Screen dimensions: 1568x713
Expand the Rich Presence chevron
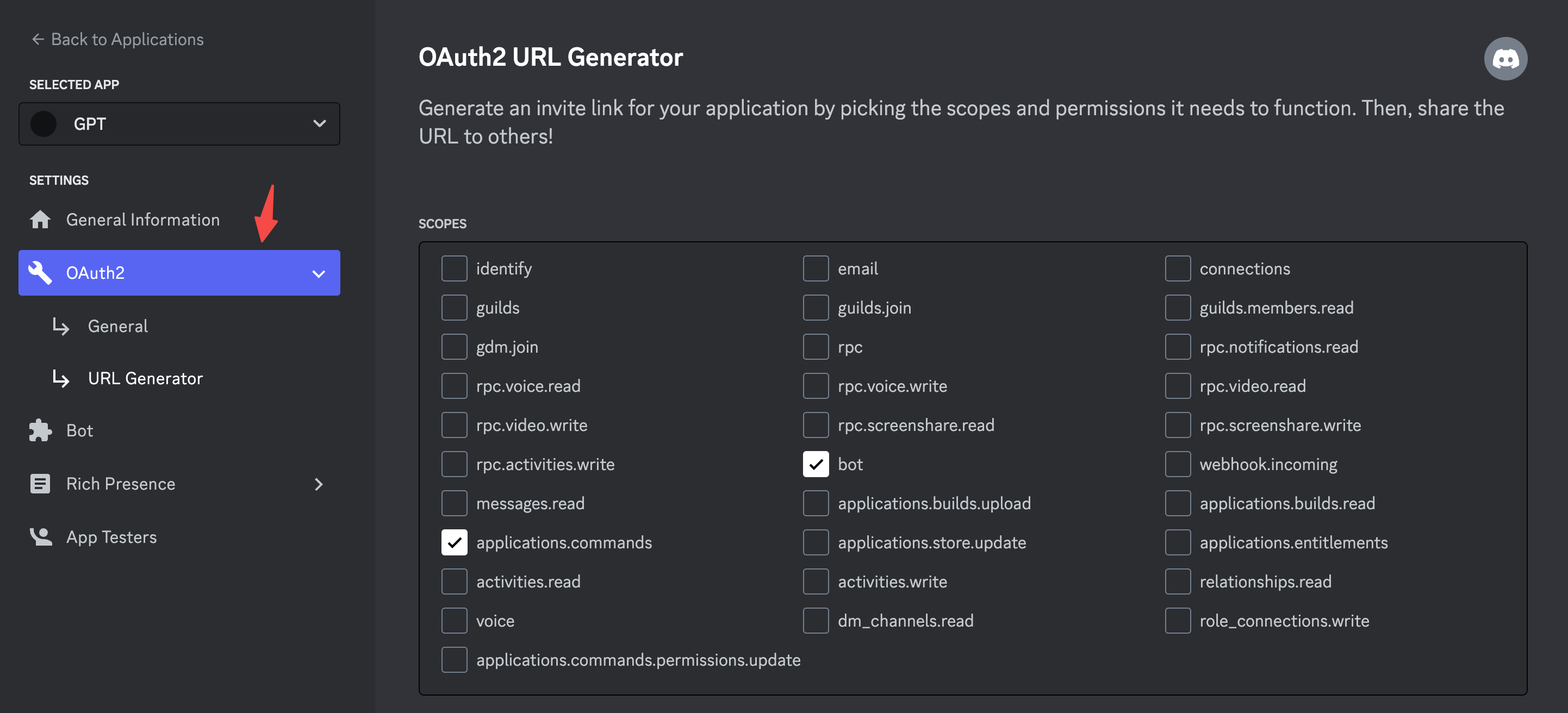(319, 484)
